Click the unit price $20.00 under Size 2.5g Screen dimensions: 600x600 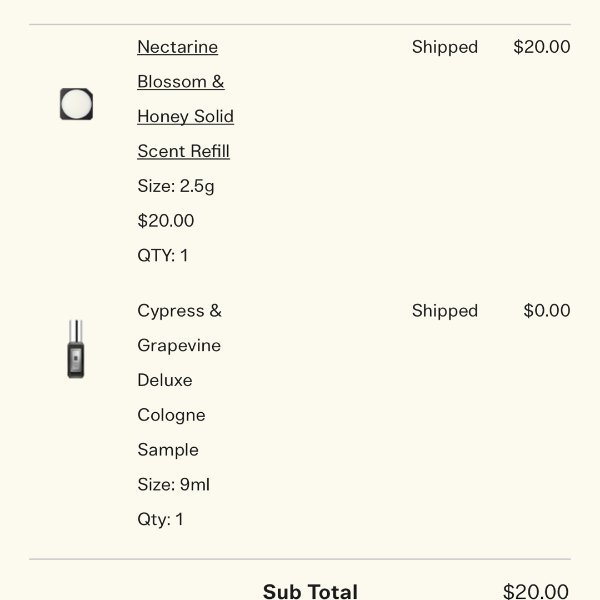pyautogui.click(x=166, y=221)
